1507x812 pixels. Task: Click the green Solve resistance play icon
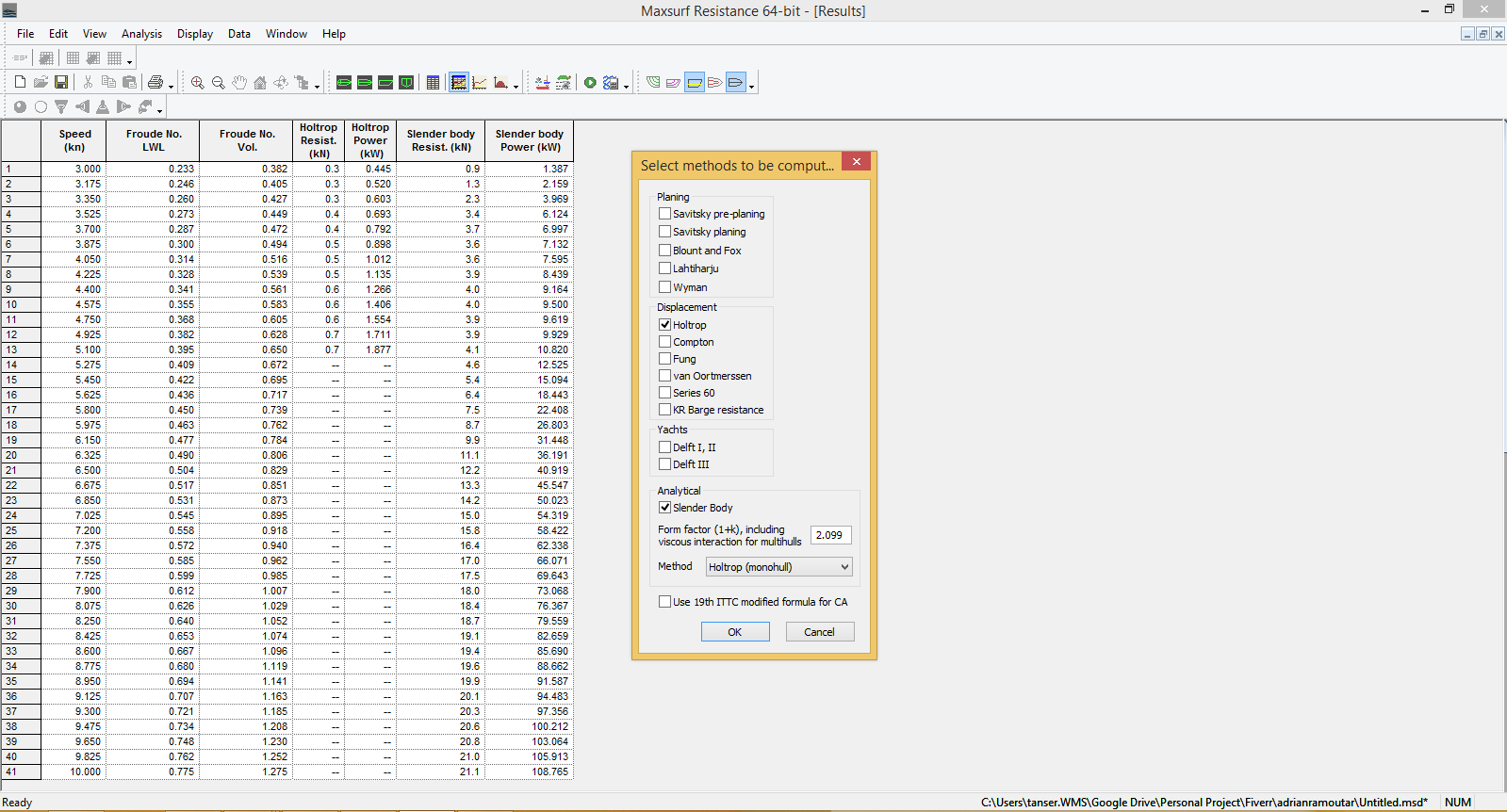click(590, 83)
